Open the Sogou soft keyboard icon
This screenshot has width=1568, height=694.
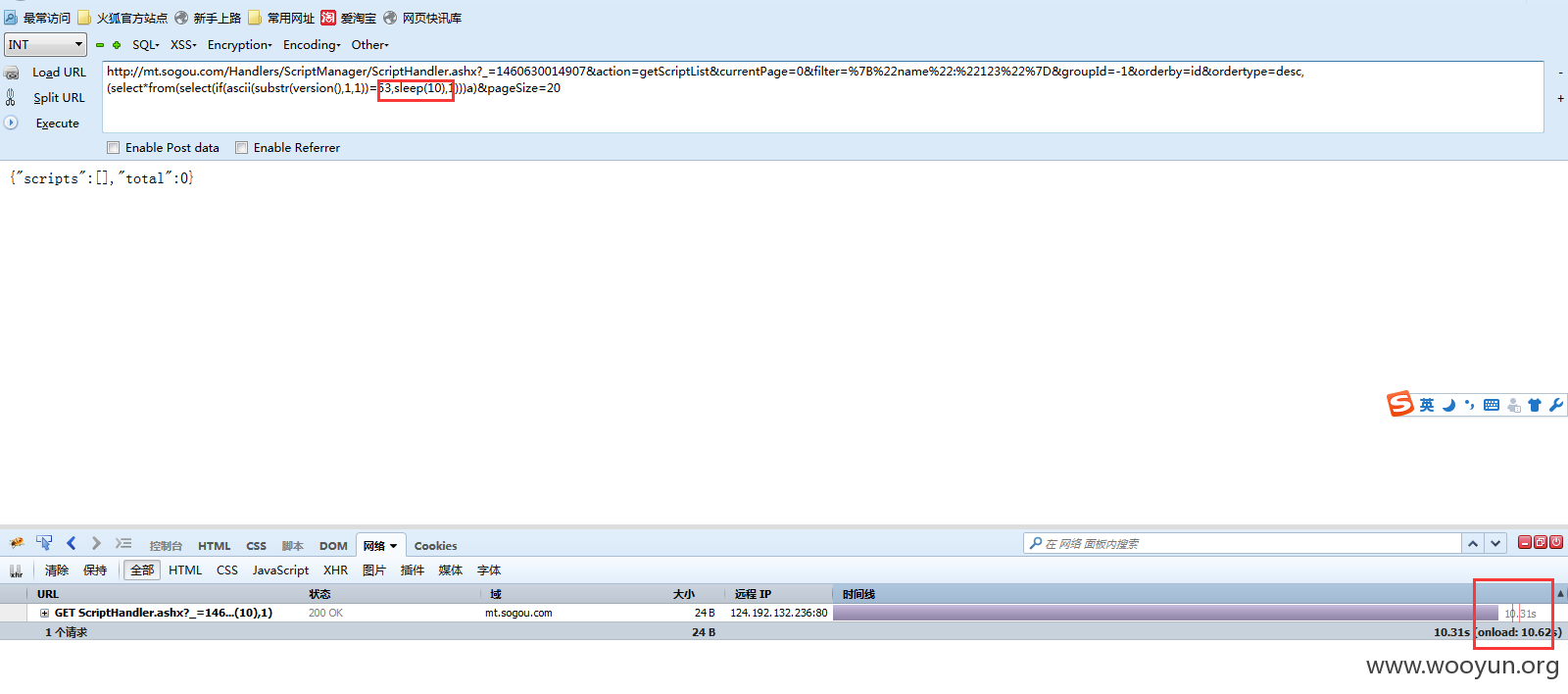click(x=1492, y=405)
